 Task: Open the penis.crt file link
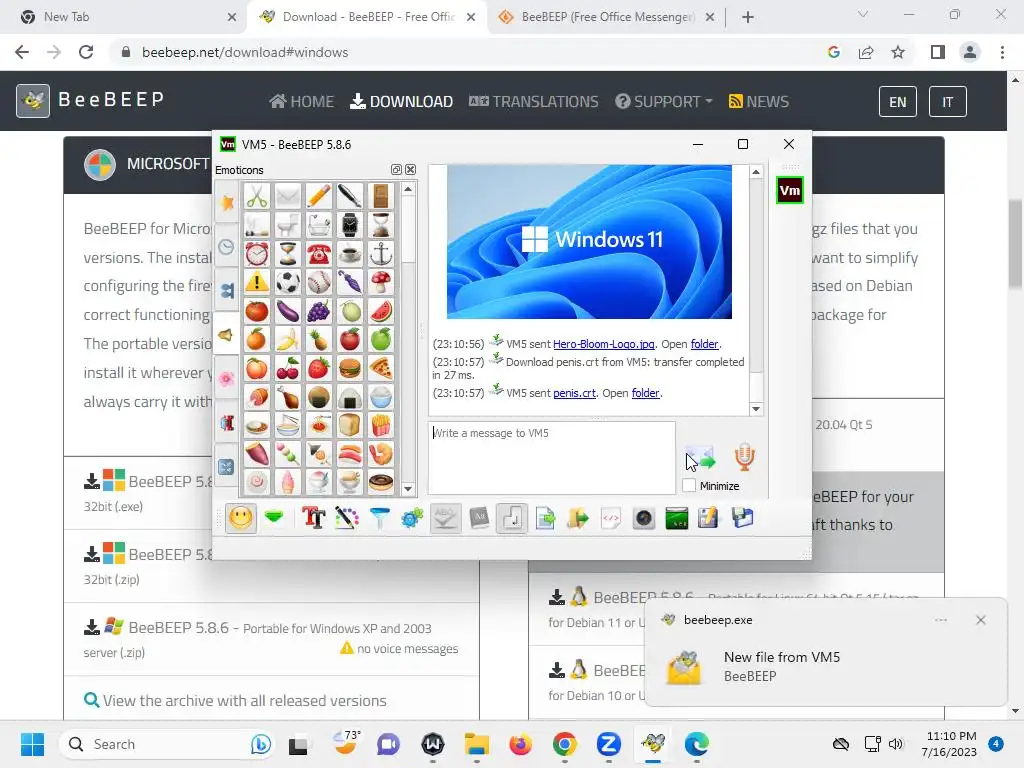pos(574,393)
